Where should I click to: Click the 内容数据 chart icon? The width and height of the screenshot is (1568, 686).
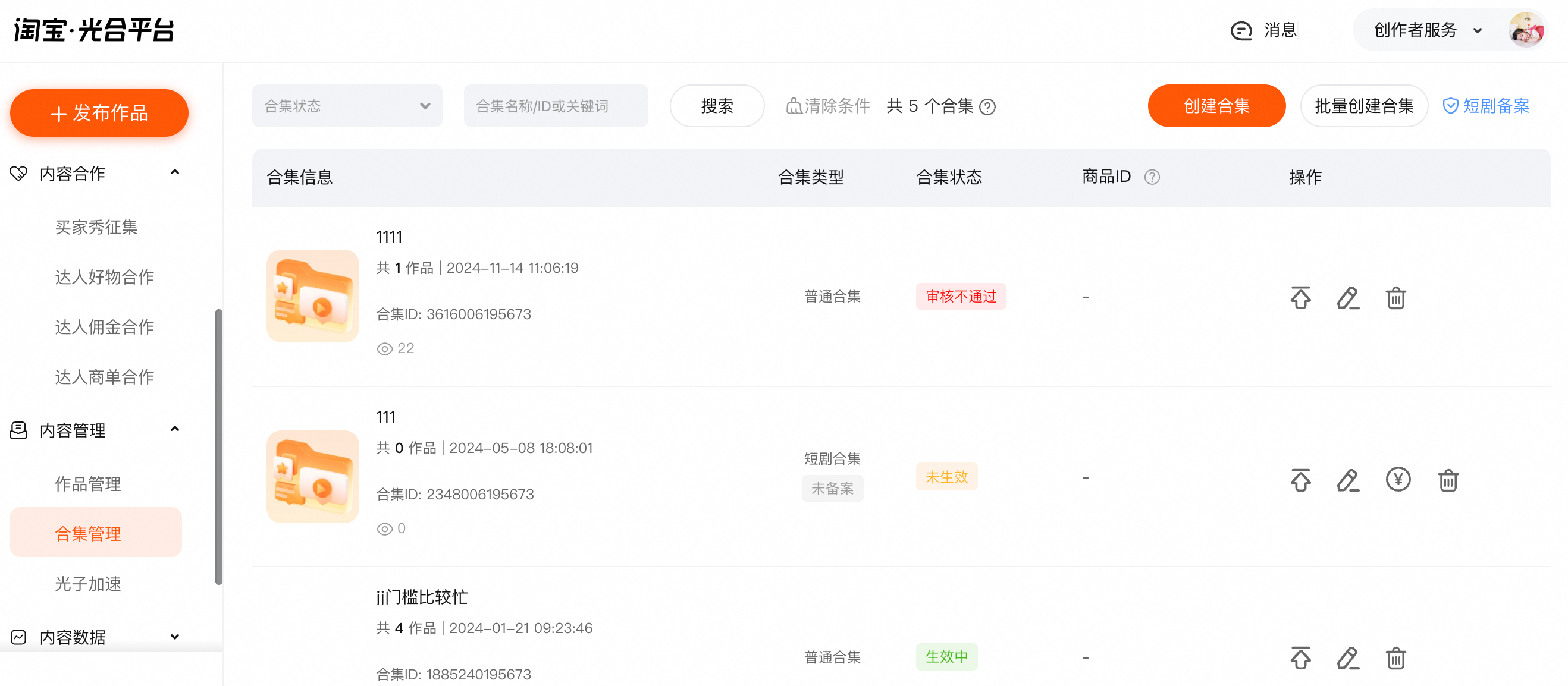(x=18, y=637)
